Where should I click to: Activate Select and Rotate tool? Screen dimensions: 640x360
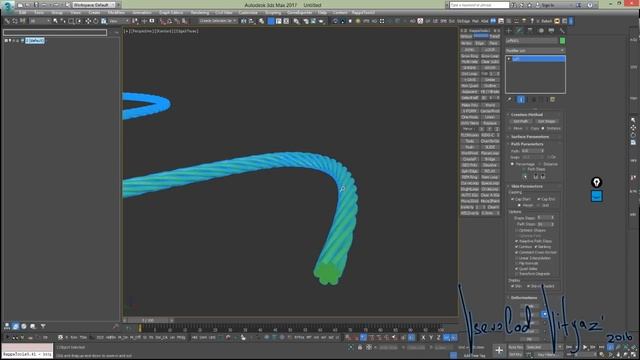pos(96,21)
